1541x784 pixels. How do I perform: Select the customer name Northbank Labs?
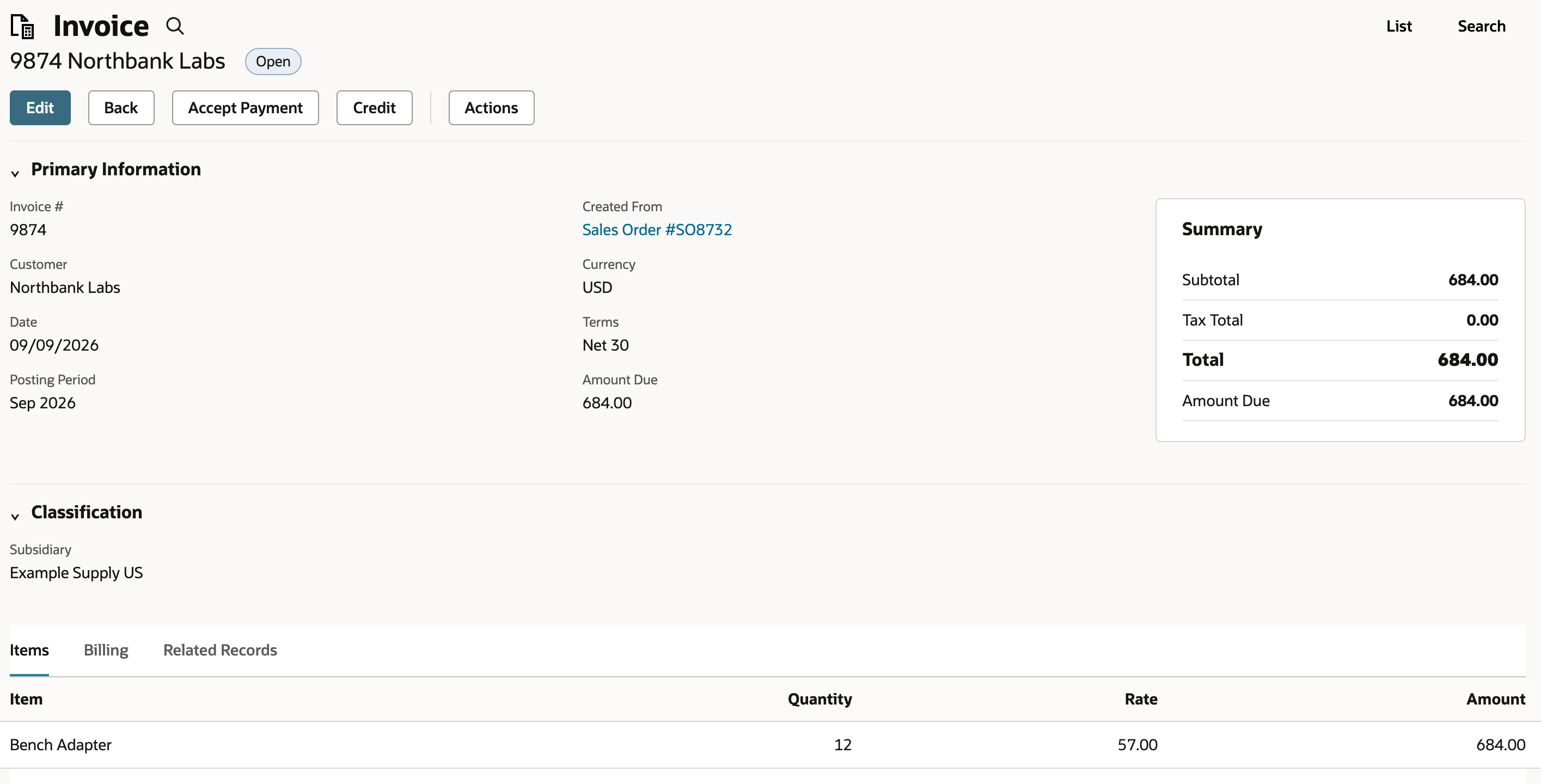click(65, 287)
